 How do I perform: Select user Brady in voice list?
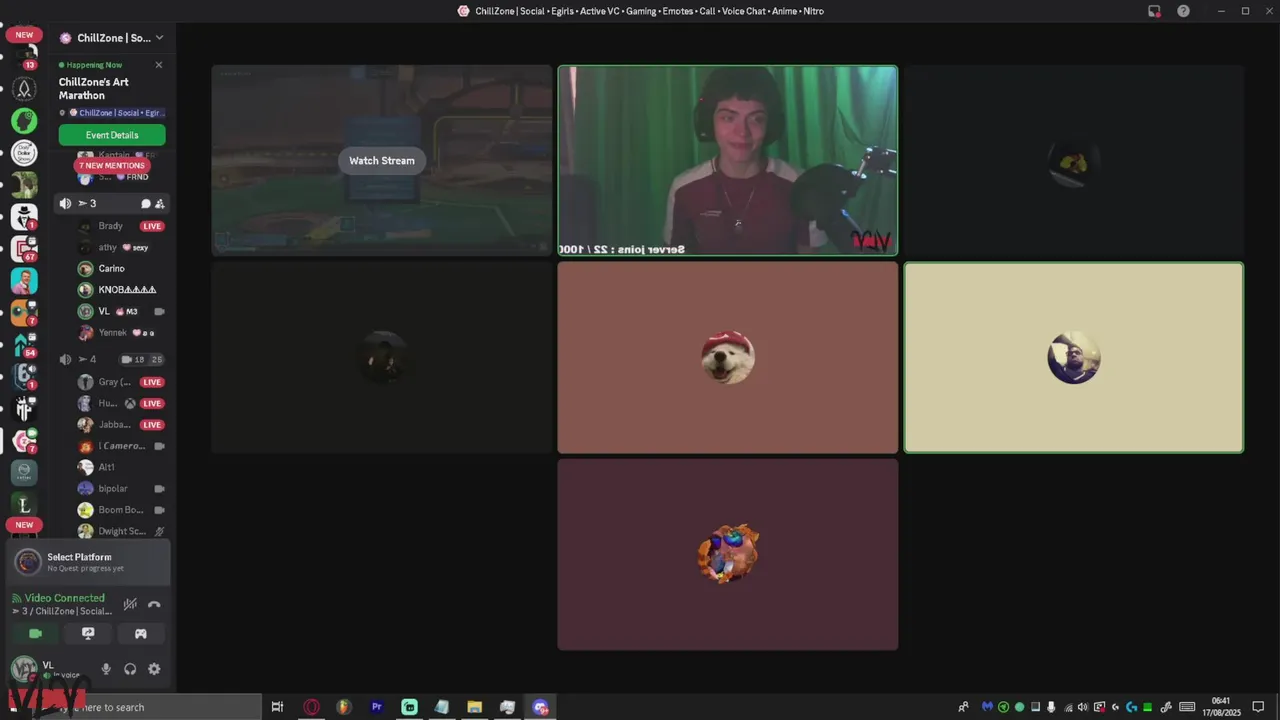122,226
